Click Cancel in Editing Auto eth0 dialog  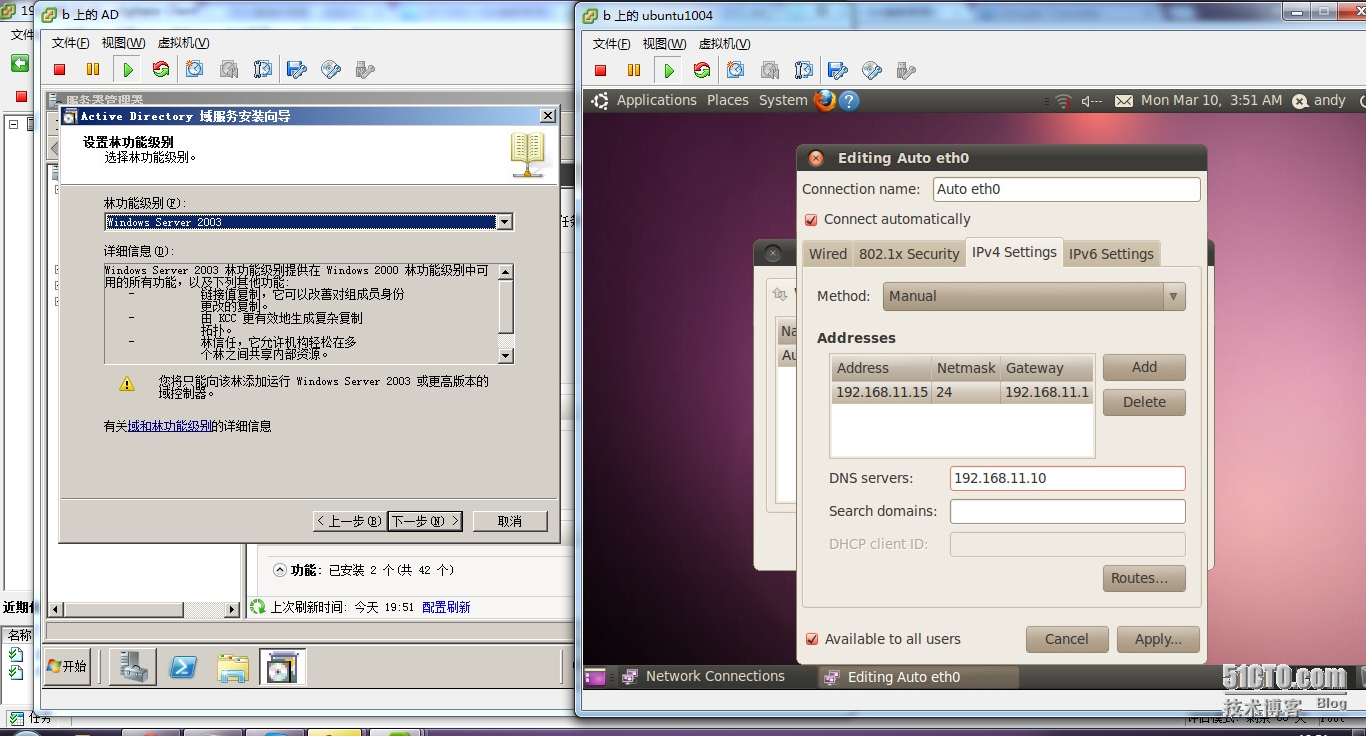click(x=1067, y=639)
